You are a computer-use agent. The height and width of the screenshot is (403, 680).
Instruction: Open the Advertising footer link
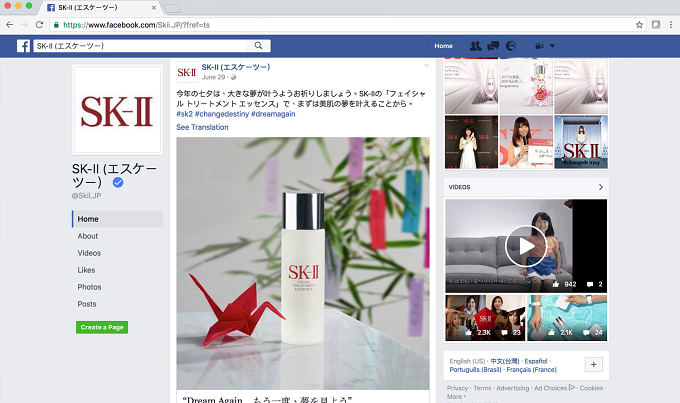point(513,388)
